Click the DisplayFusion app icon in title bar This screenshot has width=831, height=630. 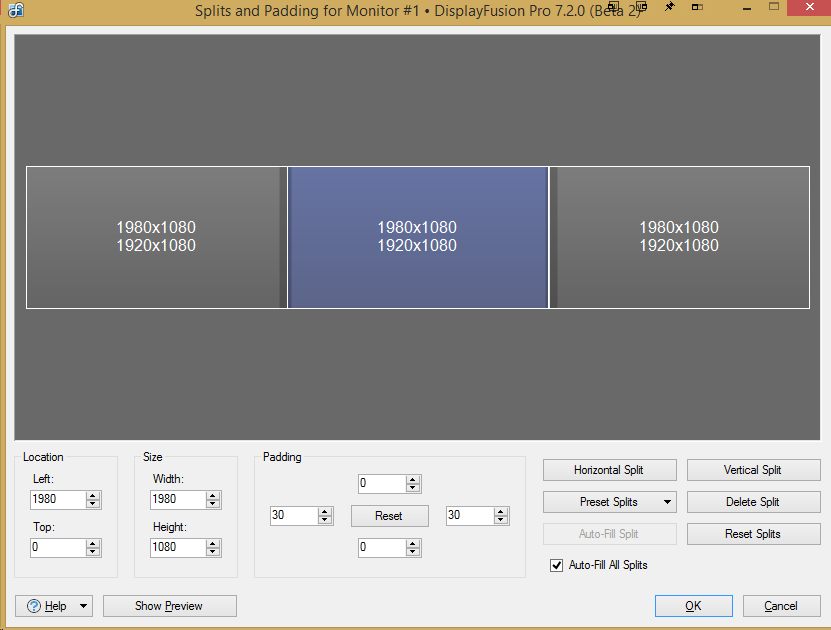(x=7, y=10)
